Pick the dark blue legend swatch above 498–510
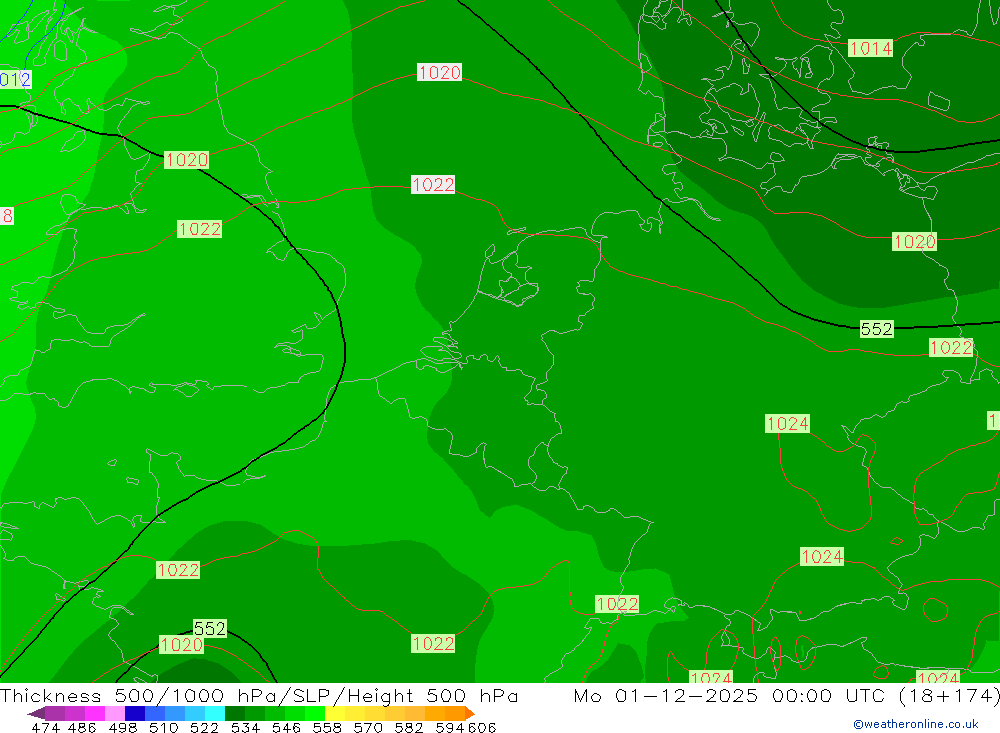The height and width of the screenshot is (733, 1000). [135, 713]
